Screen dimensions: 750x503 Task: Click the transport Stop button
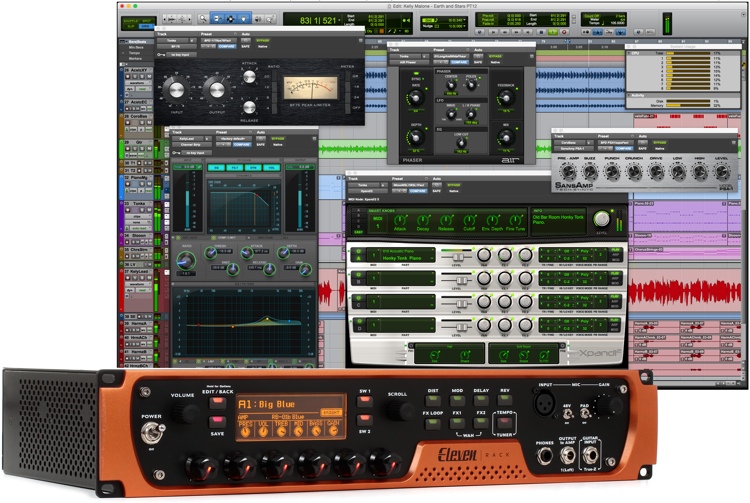point(541,32)
